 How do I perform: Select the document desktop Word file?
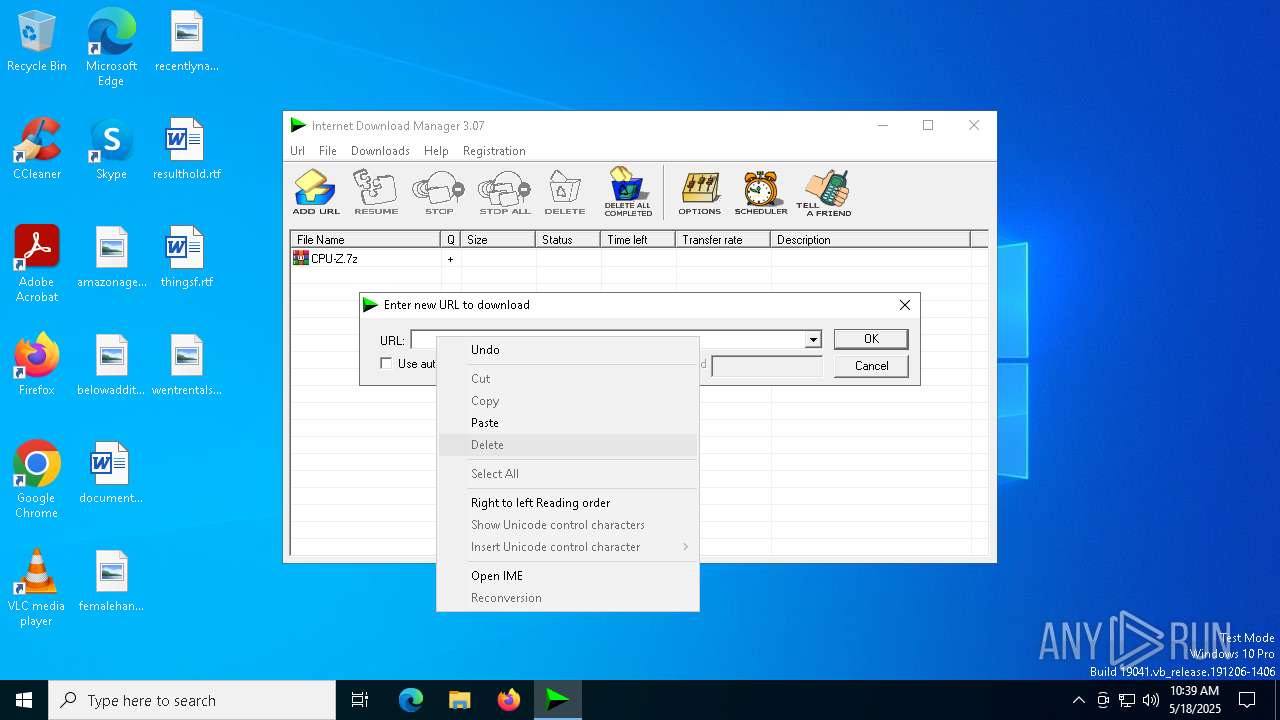click(111, 473)
